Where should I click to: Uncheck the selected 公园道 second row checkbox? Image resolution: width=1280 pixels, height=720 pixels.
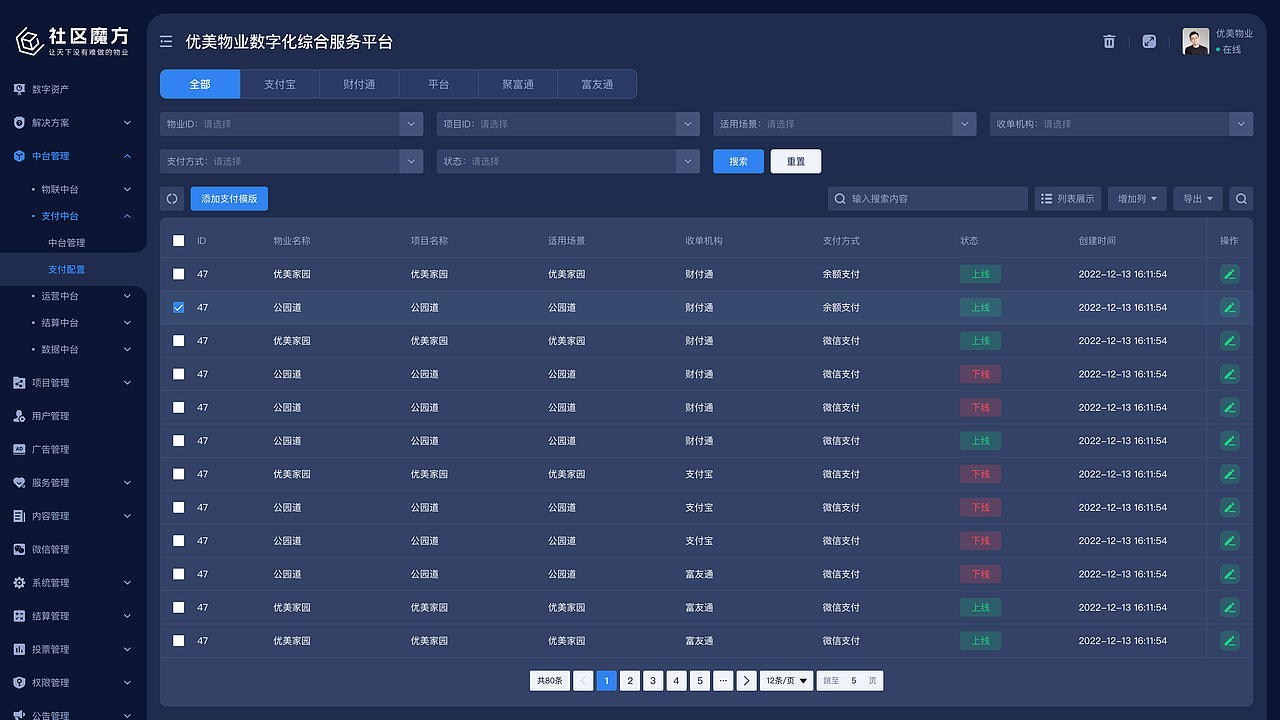178,307
